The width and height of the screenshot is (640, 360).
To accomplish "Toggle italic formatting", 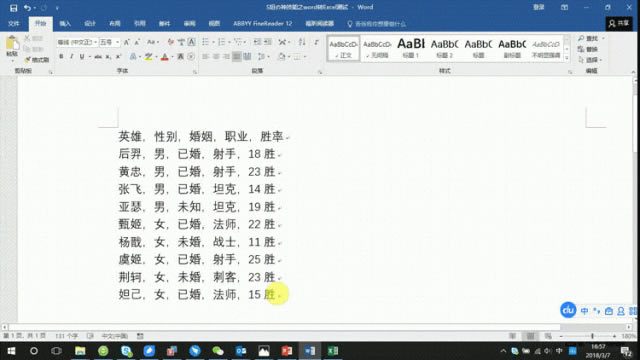I will [71, 57].
